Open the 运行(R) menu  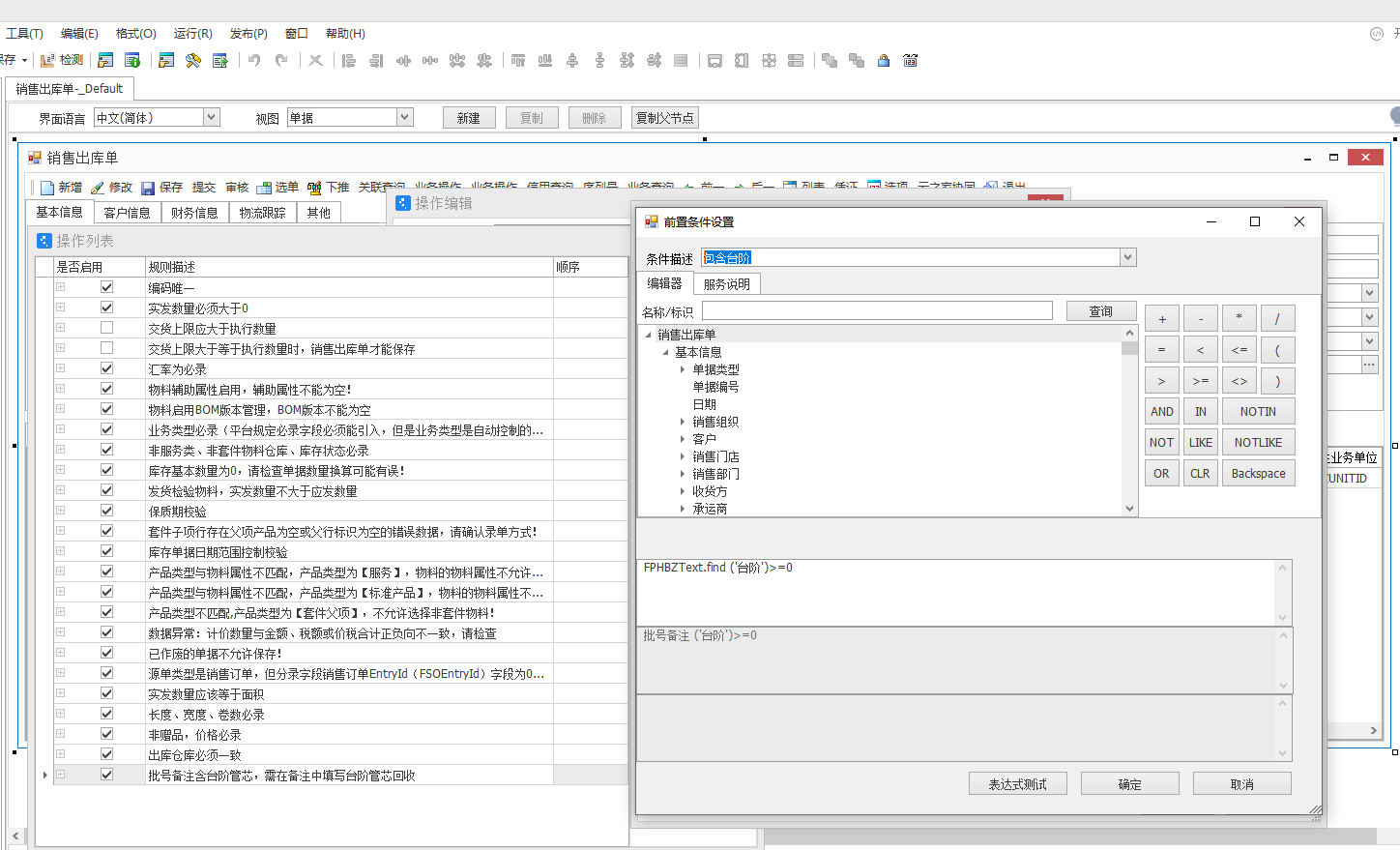191,33
